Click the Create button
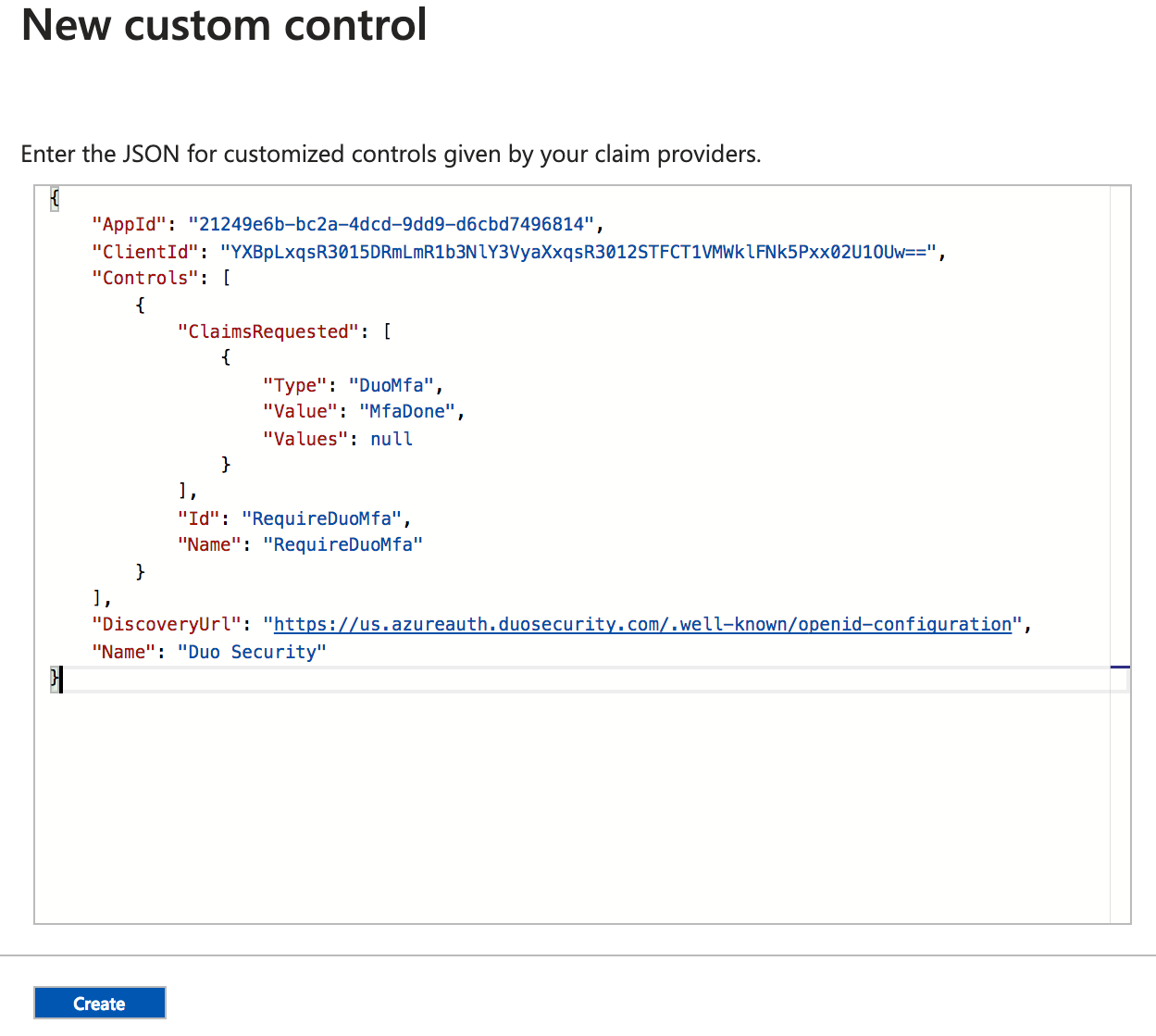 pos(99,1003)
